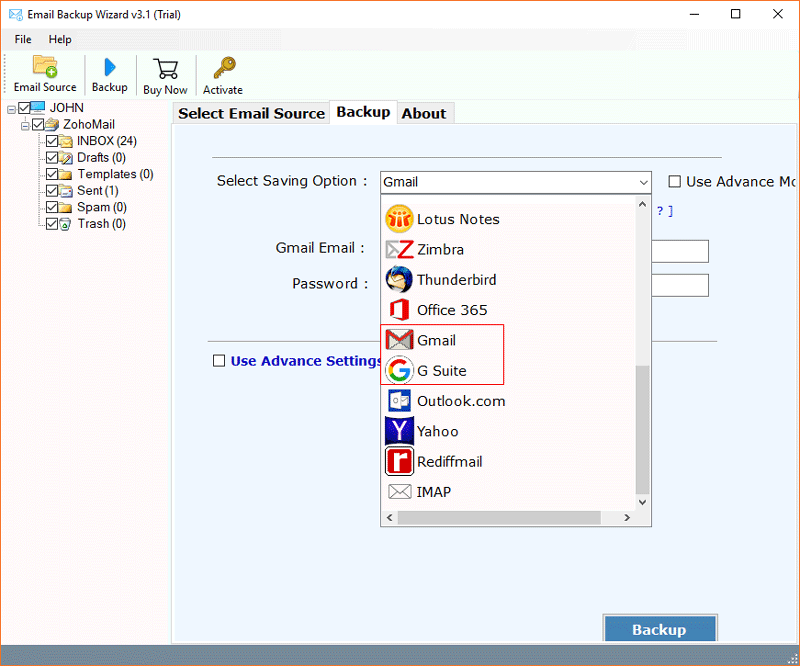The width and height of the screenshot is (800, 666).
Task: Click the Spam folder icon
Action: (65, 207)
